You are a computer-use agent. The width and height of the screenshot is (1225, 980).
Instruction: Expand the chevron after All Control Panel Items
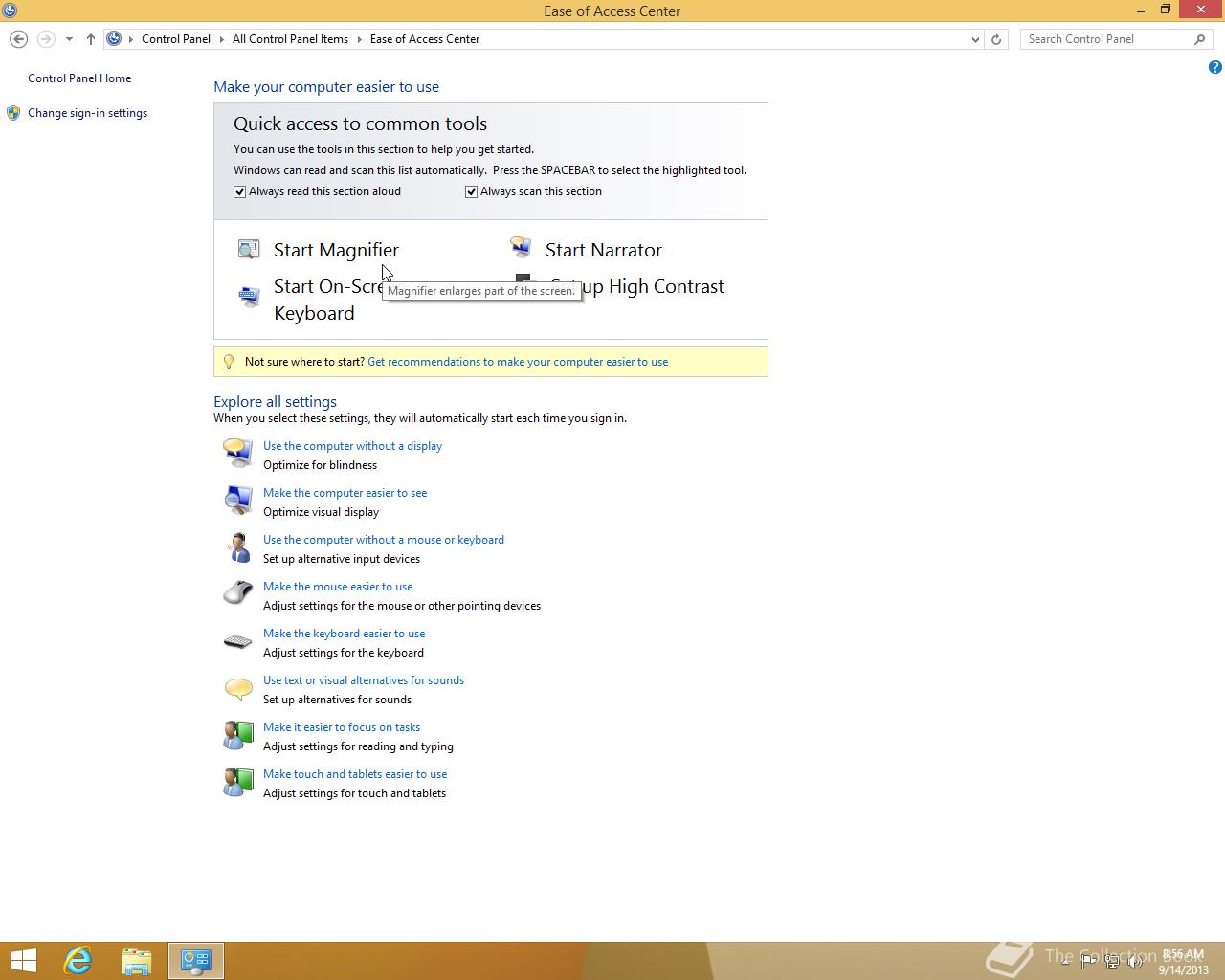pos(360,39)
